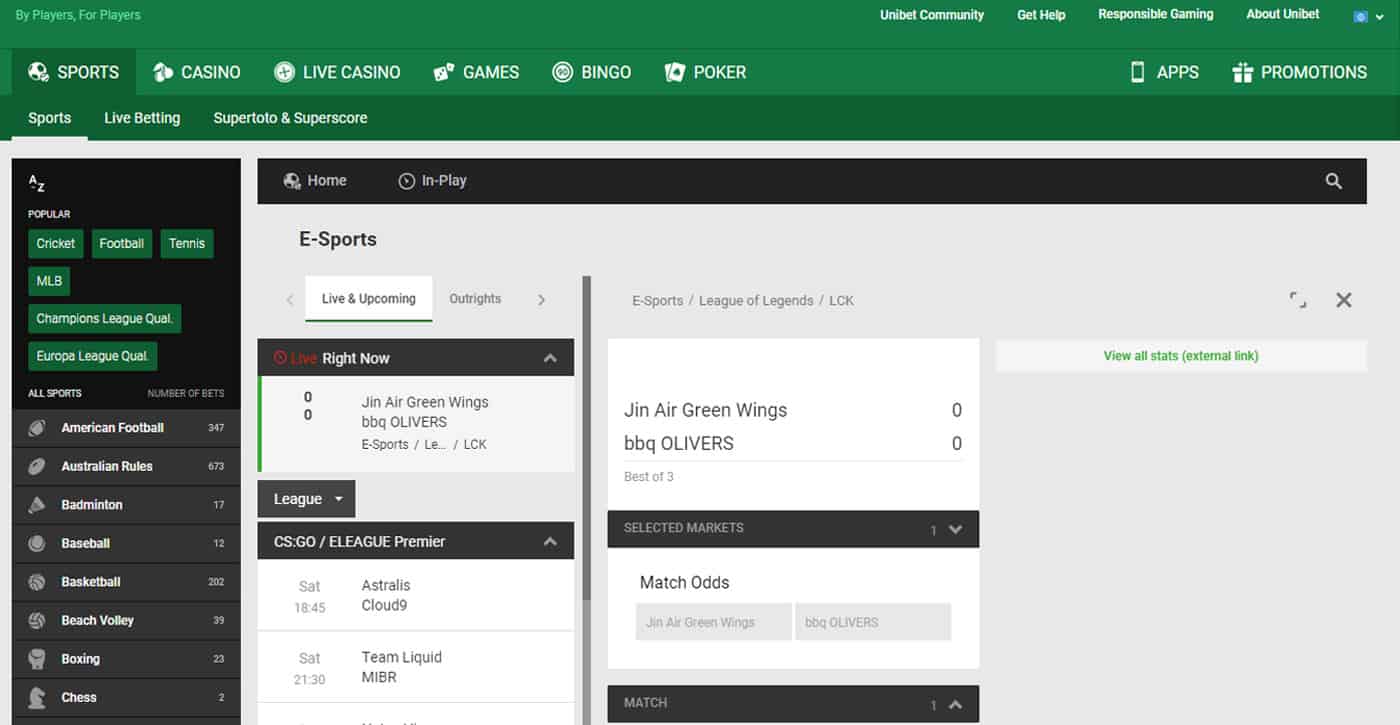This screenshot has width=1400, height=725.
Task: Switch to Live Betting sub-tab
Action: [x=142, y=118]
